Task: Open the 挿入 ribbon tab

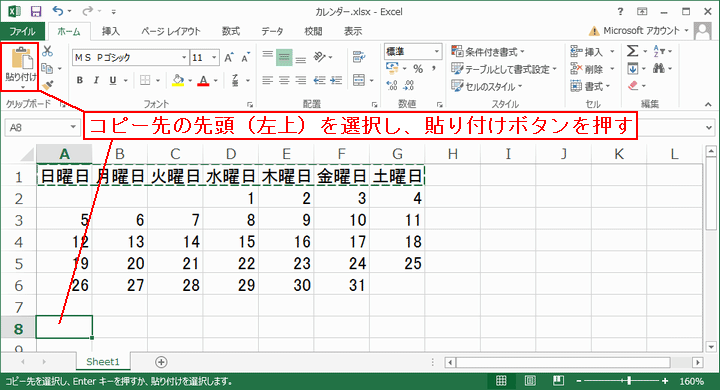Action: 111,31
